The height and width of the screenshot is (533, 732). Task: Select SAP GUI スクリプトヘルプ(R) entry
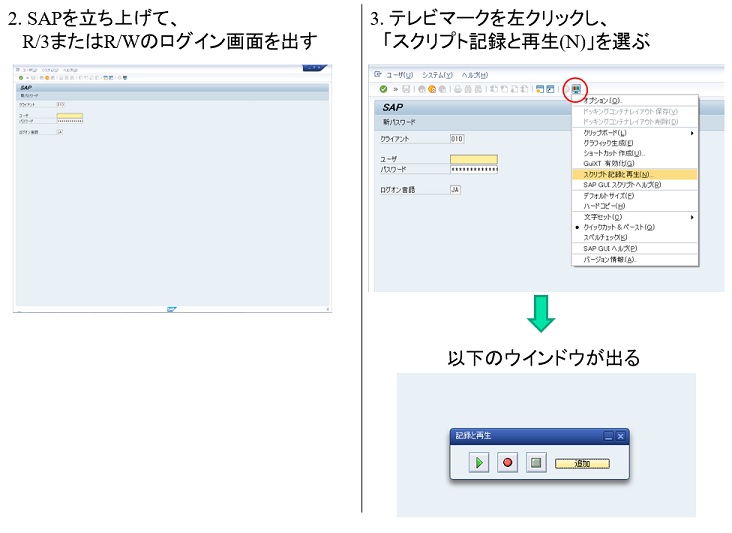pyautogui.click(x=635, y=184)
